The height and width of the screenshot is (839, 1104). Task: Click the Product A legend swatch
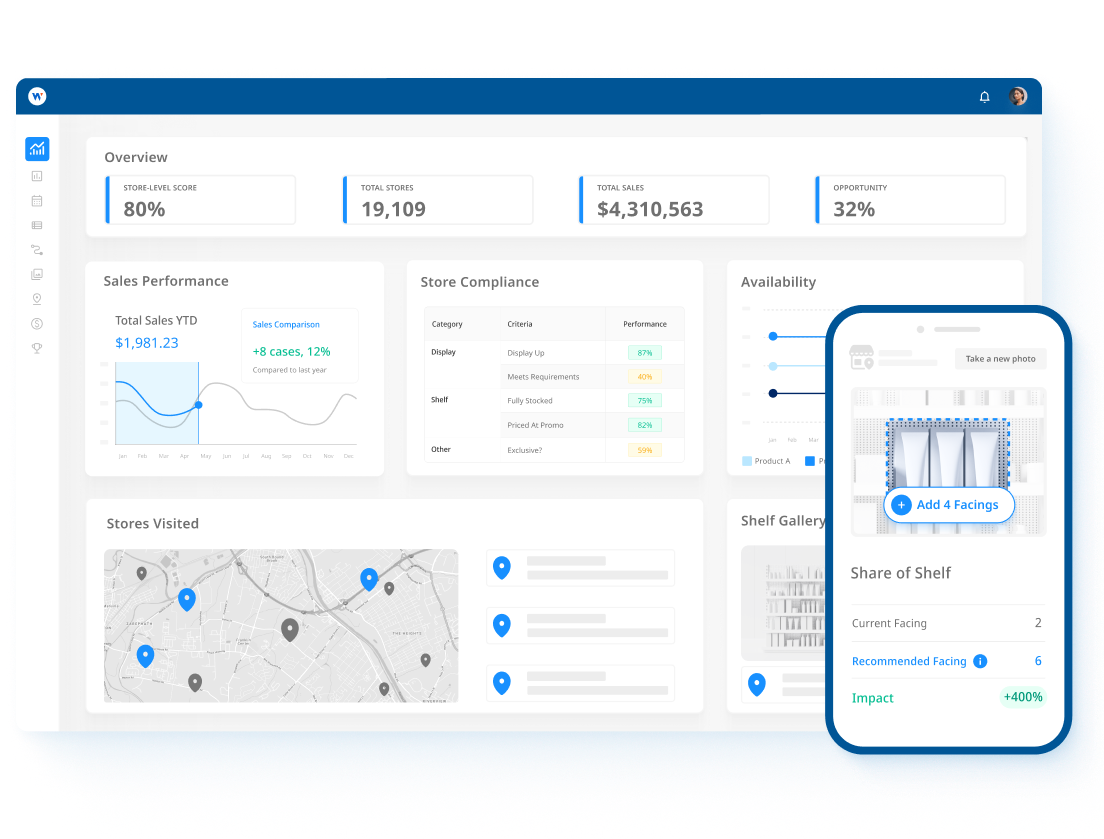pyautogui.click(x=746, y=461)
